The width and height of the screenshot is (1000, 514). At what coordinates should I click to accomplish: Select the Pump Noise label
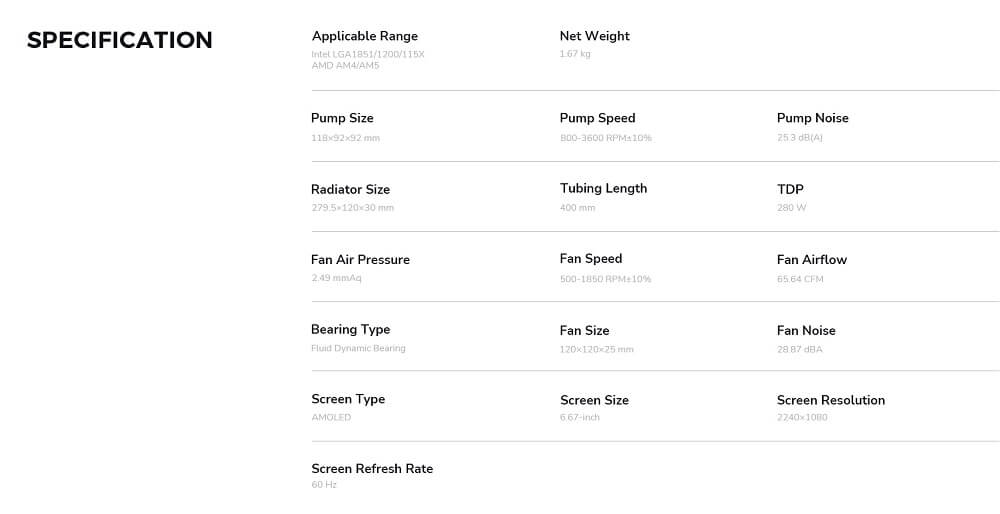pyautogui.click(x=812, y=118)
